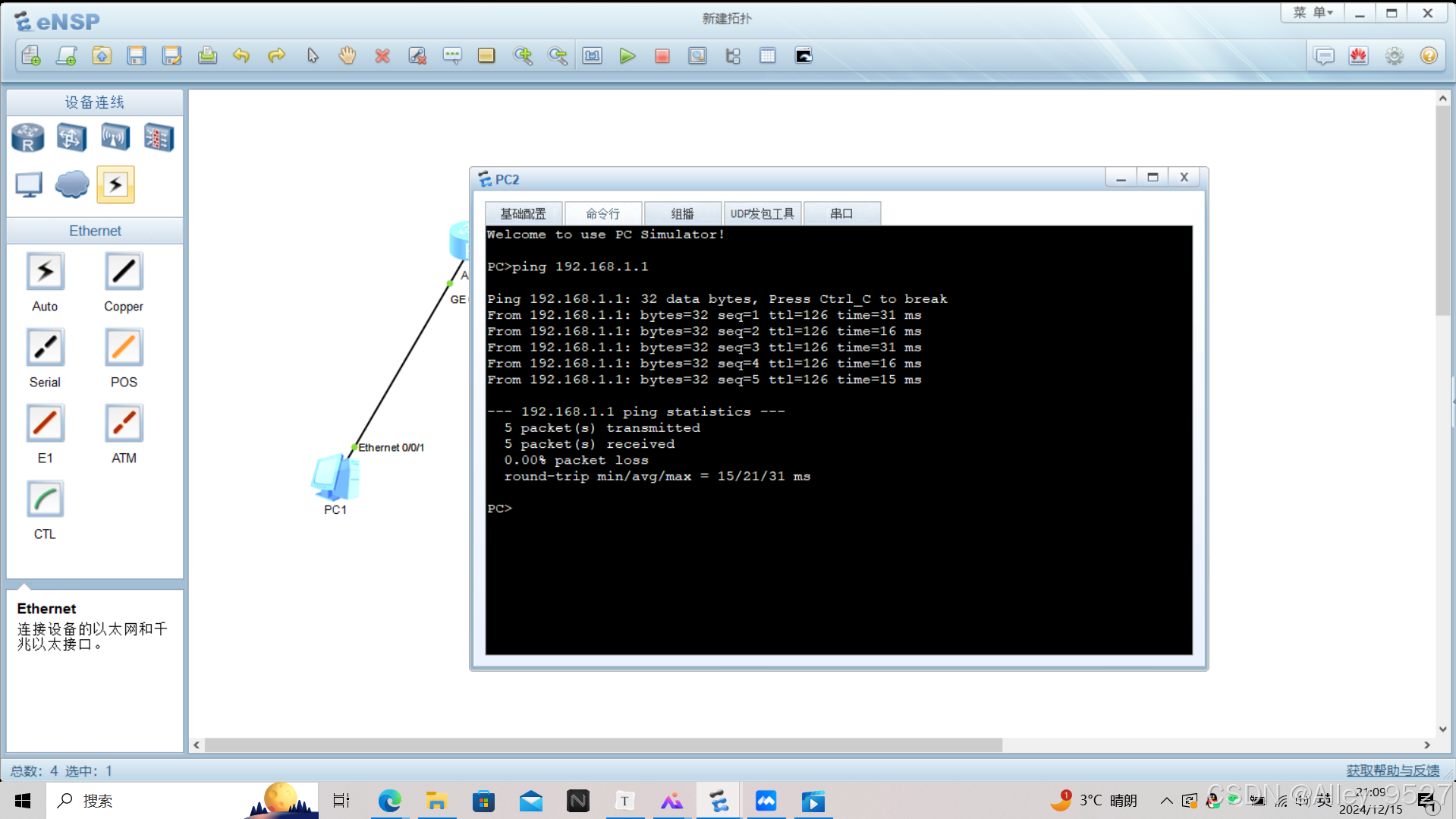Click the rectangle palette tool icon
This screenshot has width=1456, height=819.
click(x=486, y=55)
